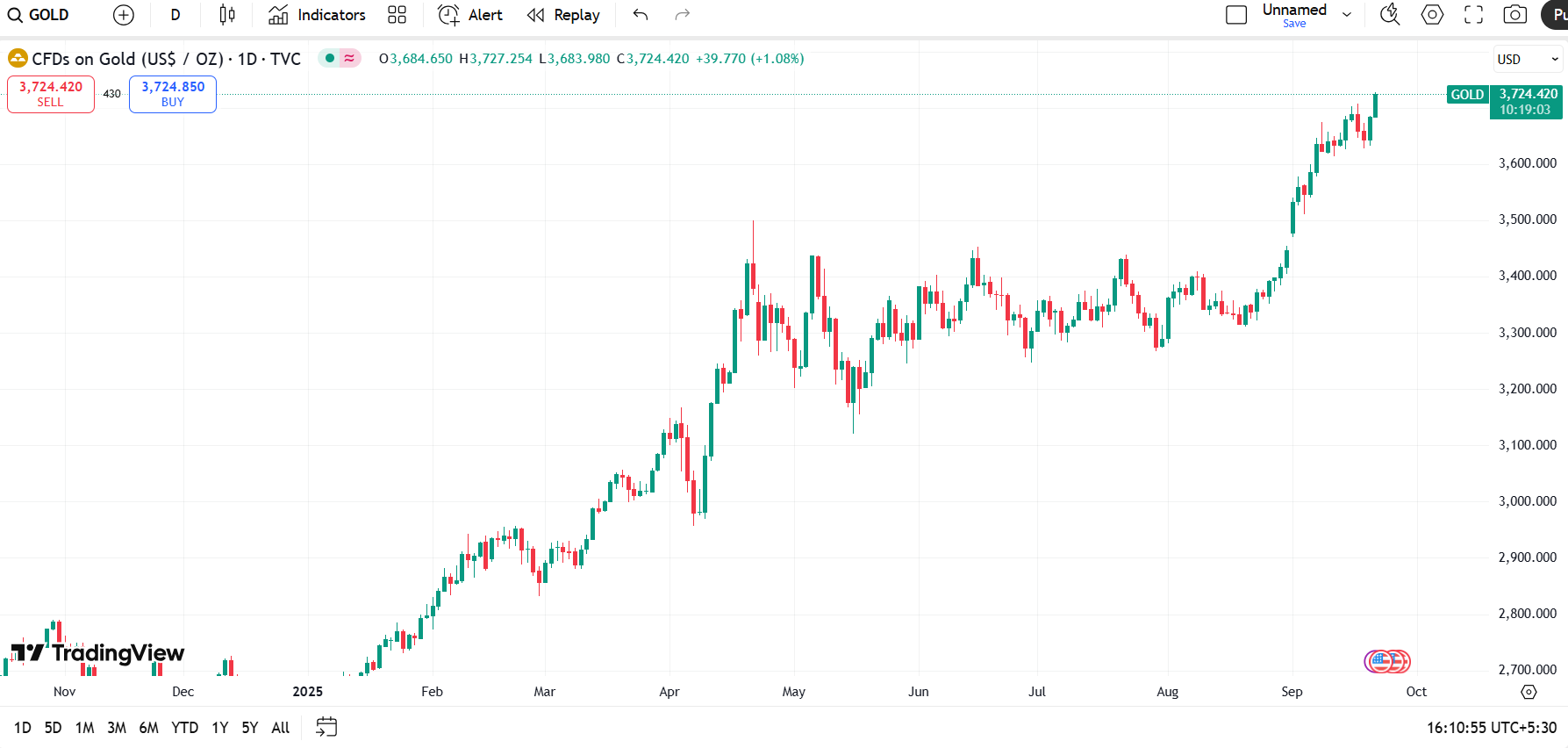This screenshot has height=748, width=1568.
Task: Open chart settings hexagon icon
Action: point(1432,15)
